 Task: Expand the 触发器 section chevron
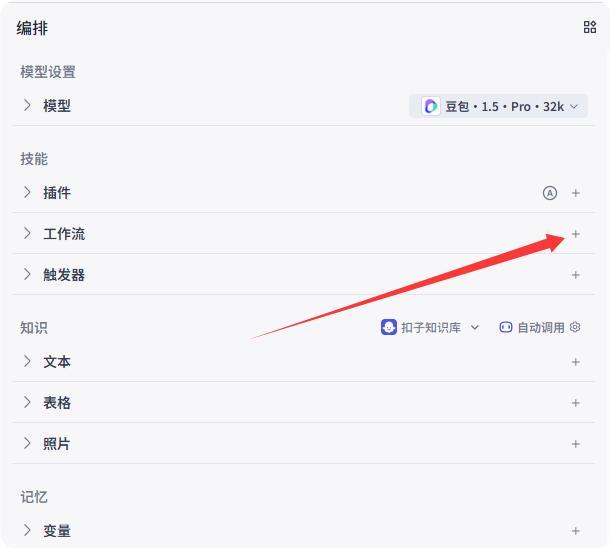click(x=27, y=274)
